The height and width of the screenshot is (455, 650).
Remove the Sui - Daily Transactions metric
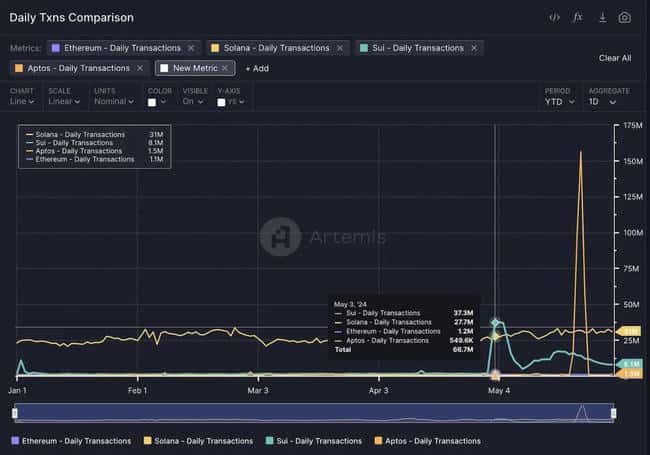(x=473, y=48)
